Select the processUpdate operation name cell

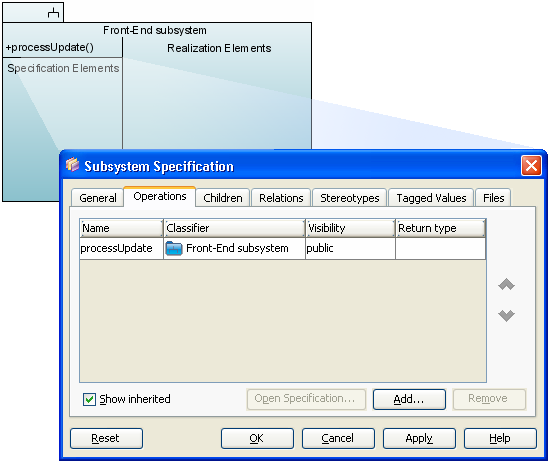tap(121, 248)
